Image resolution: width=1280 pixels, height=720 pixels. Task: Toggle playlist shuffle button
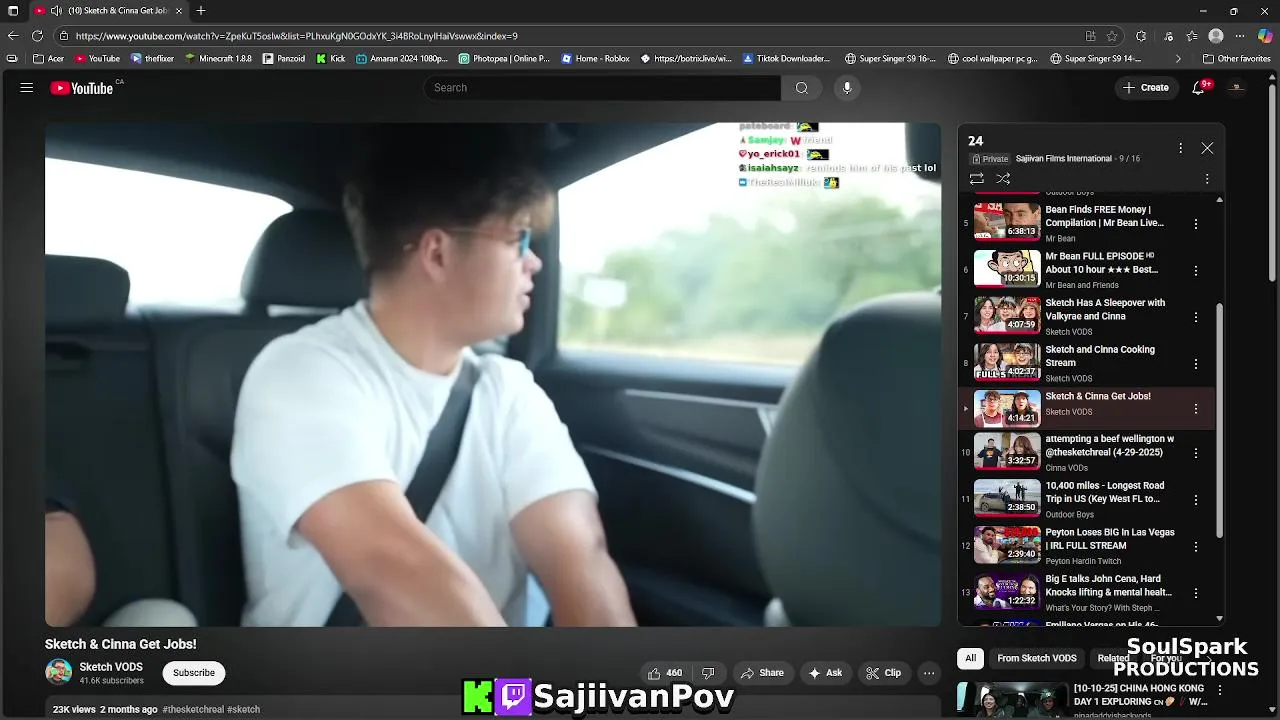coord(1003,179)
